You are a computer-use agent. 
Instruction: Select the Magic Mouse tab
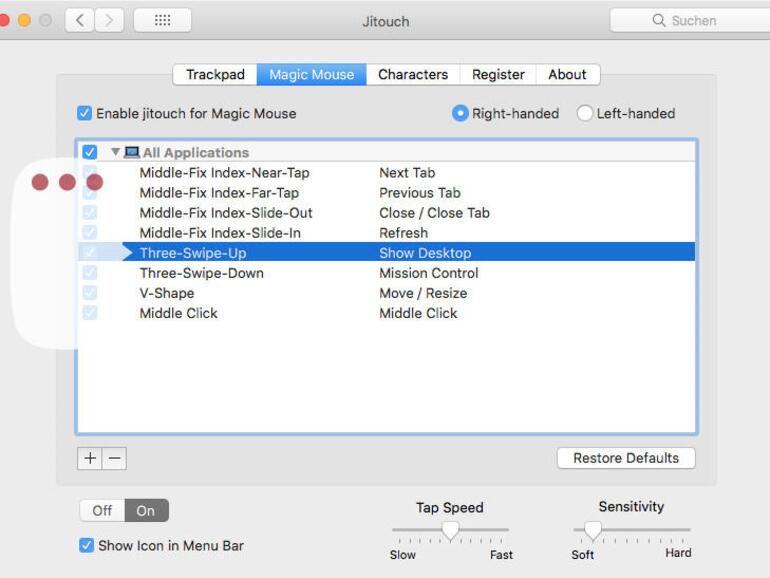point(311,75)
